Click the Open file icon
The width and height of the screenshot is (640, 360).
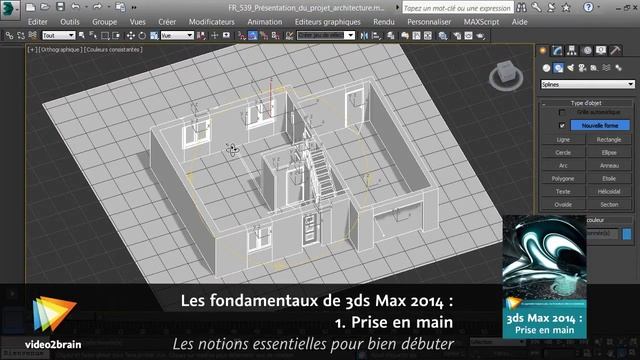pos(45,7)
